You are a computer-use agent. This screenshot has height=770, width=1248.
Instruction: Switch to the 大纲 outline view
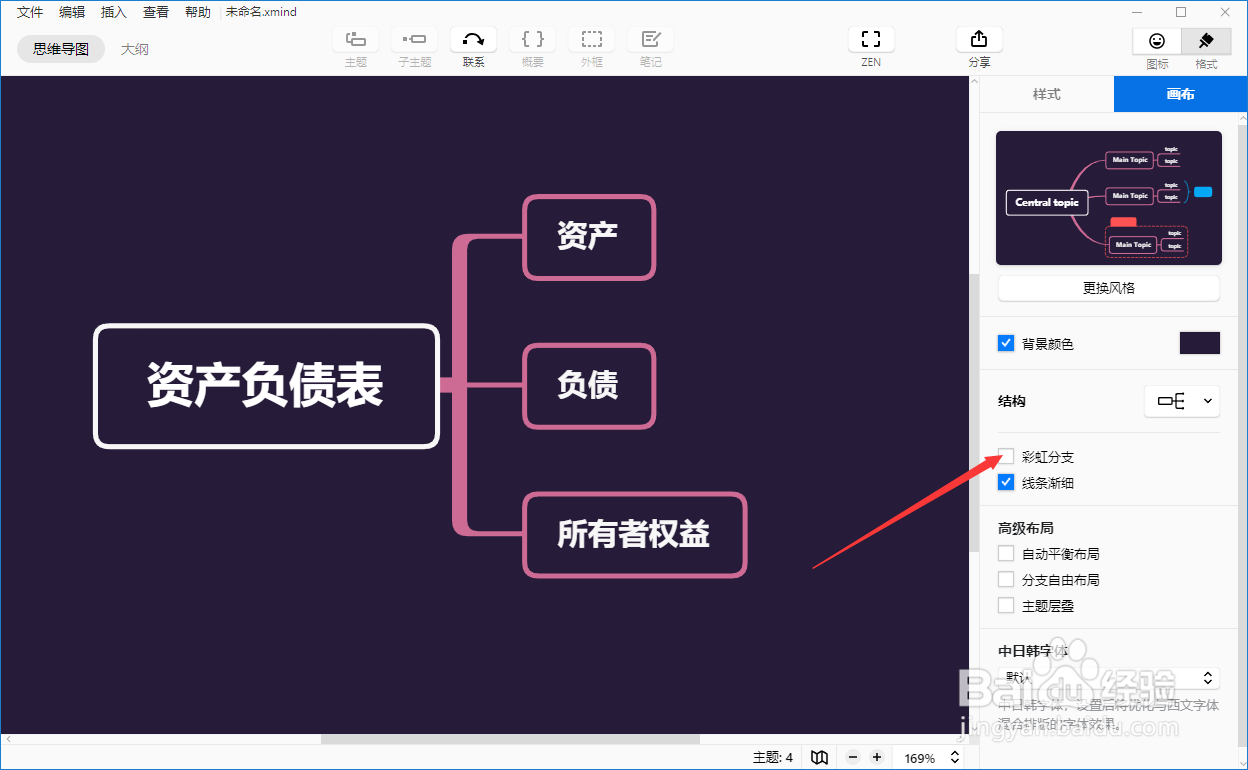pyautogui.click(x=135, y=47)
